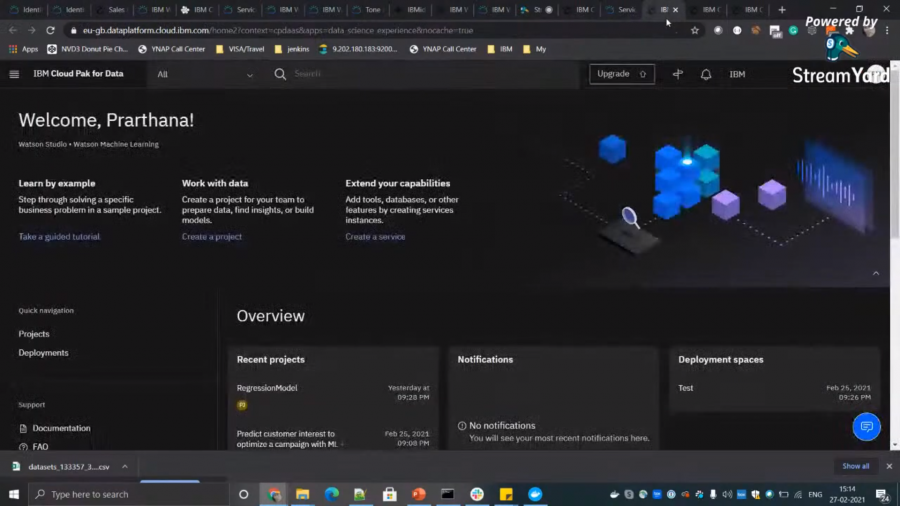Screen dimensions: 900x506
Task: Open the hamburger navigation menu
Action: [x=14, y=74]
